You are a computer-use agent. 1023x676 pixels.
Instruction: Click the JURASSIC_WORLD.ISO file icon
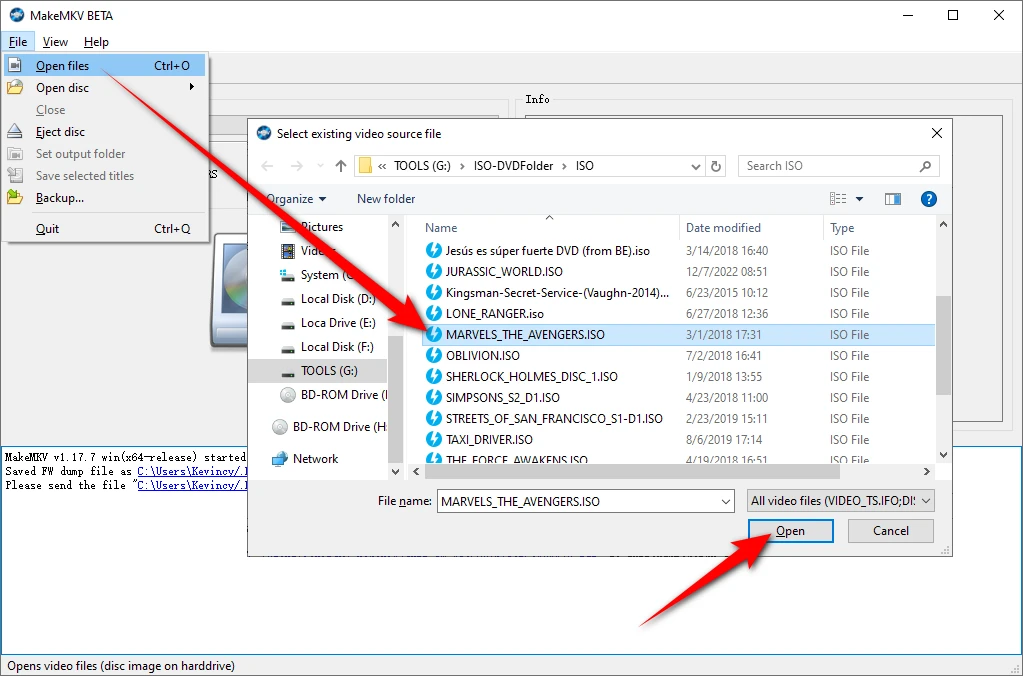tap(434, 272)
